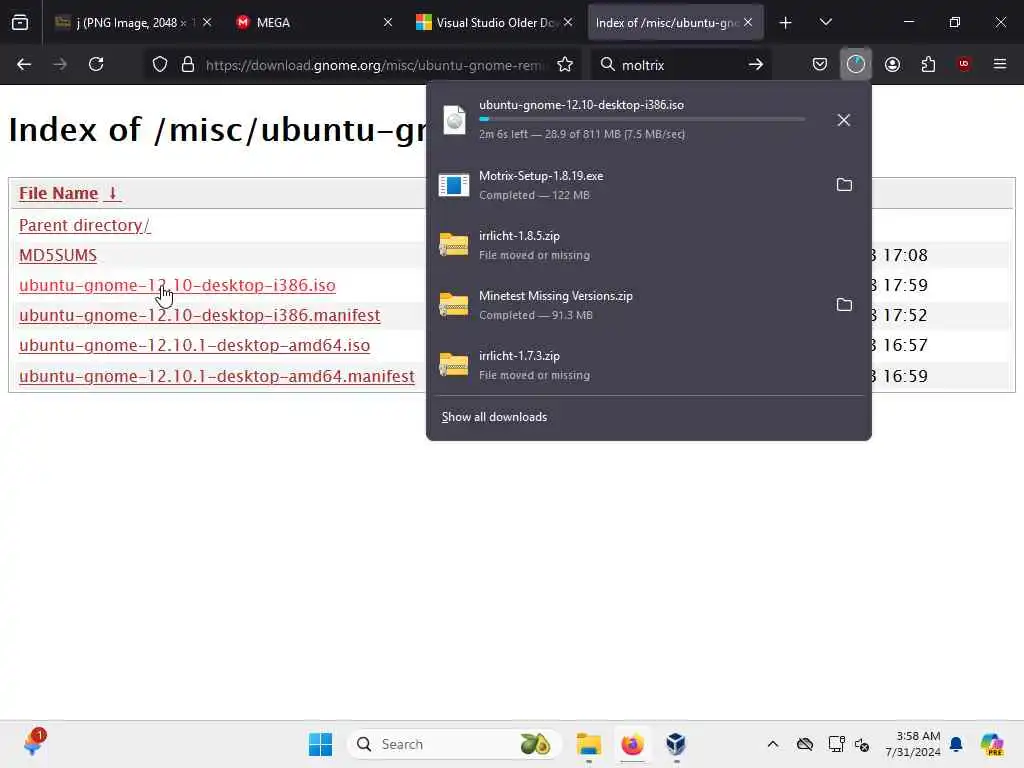Open Firefox View recent browsing icon
This screenshot has height=768, width=1024.
pyautogui.click(x=20, y=23)
